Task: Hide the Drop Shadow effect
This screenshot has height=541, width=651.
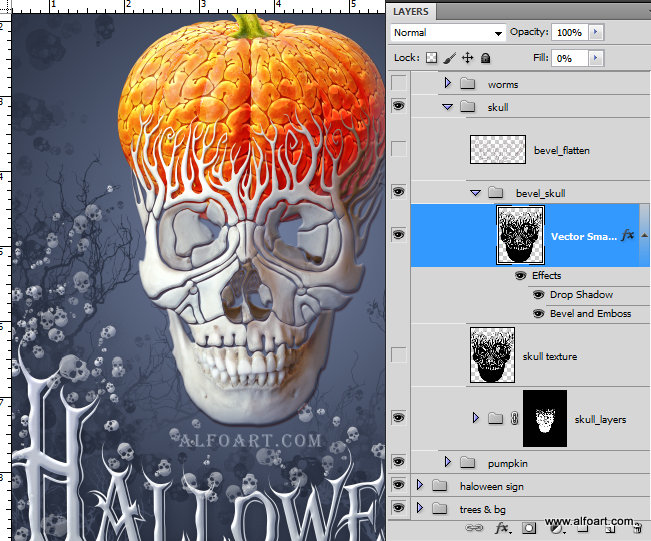Action: click(x=539, y=295)
